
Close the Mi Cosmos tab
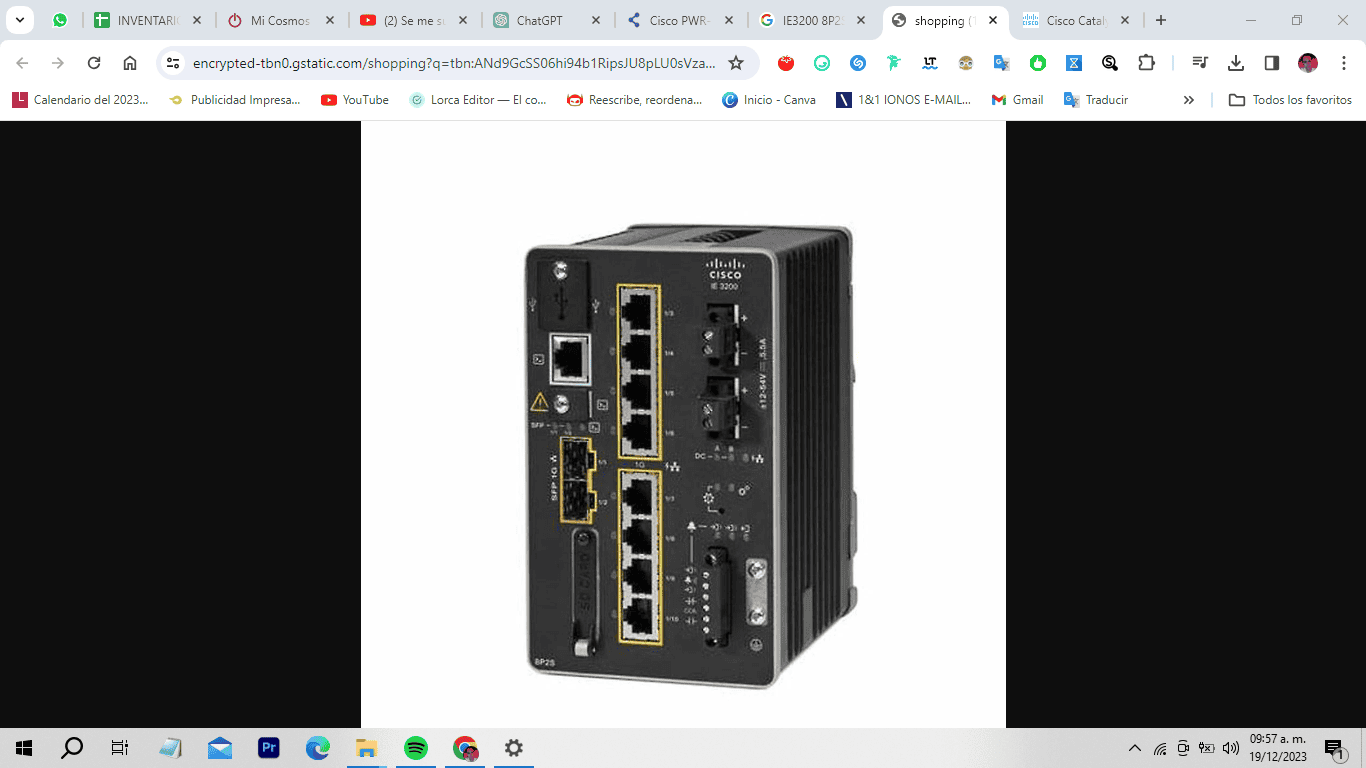330,20
